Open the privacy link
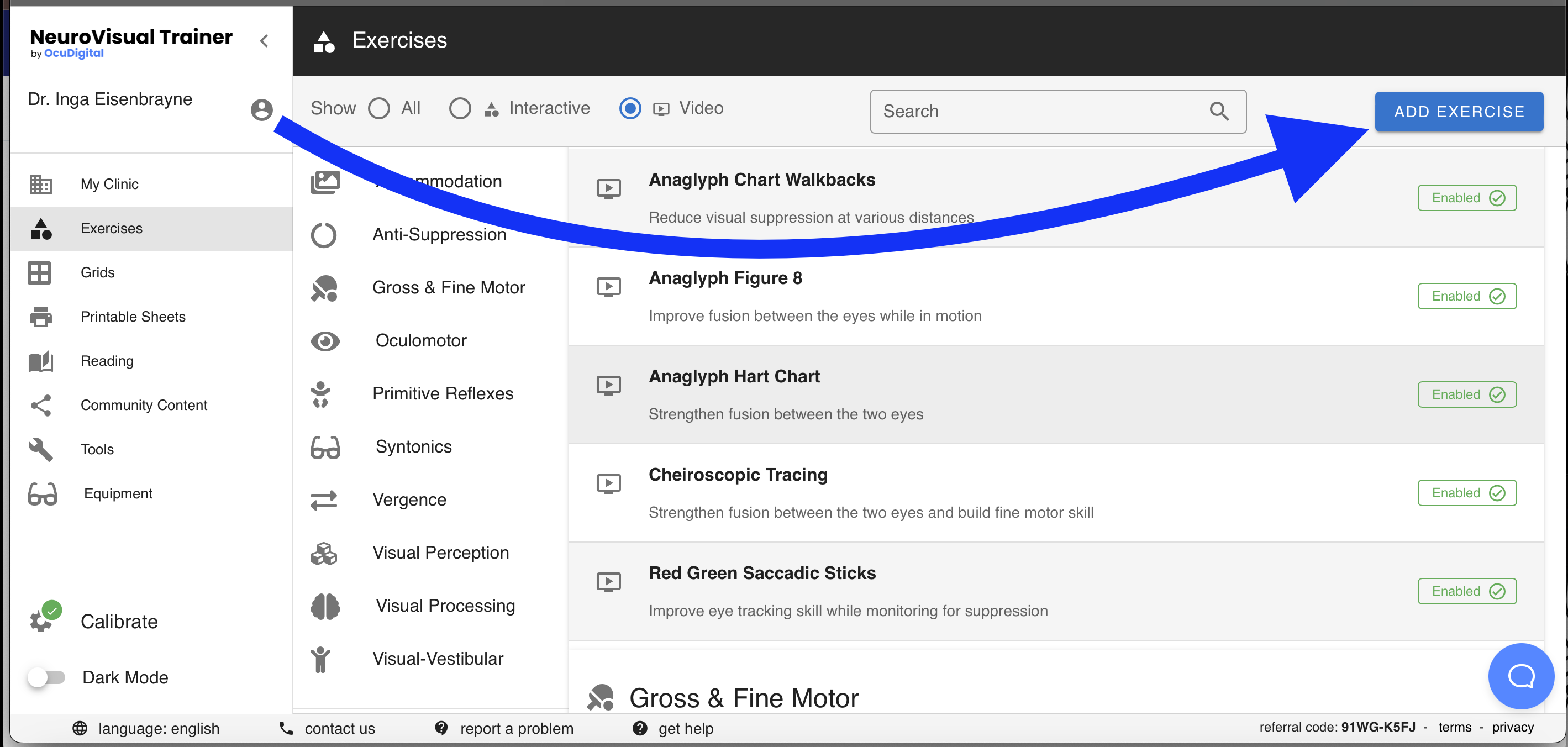1568x747 pixels. (1512, 727)
